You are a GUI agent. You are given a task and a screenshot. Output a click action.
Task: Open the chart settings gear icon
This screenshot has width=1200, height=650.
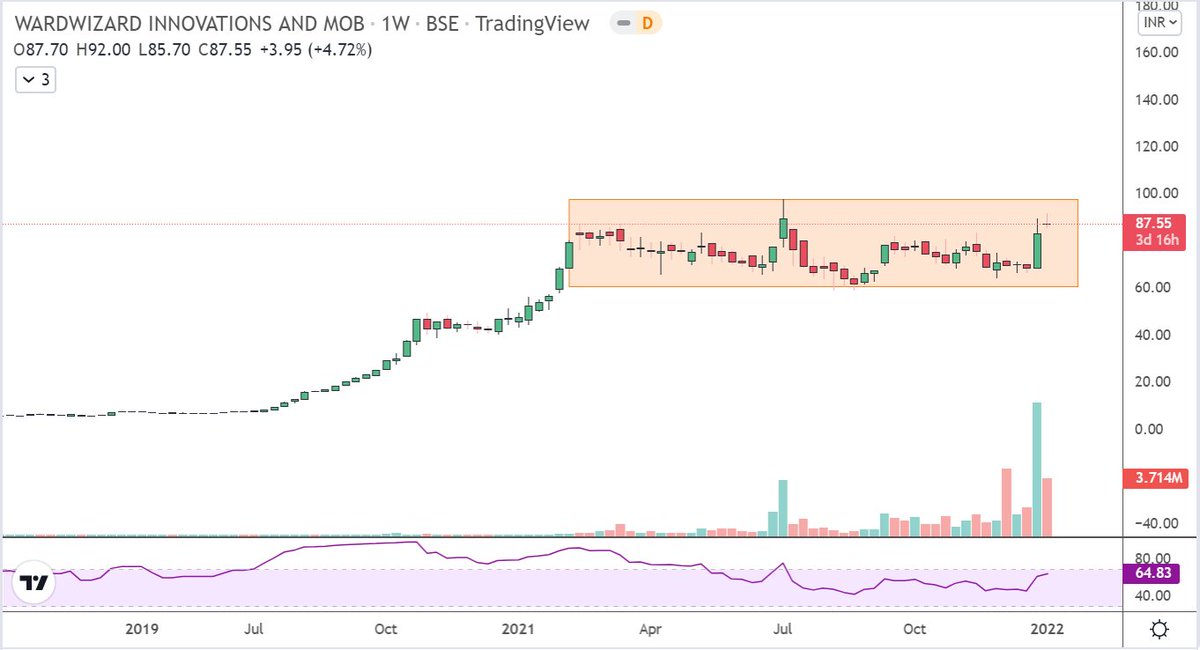pos(1160,630)
